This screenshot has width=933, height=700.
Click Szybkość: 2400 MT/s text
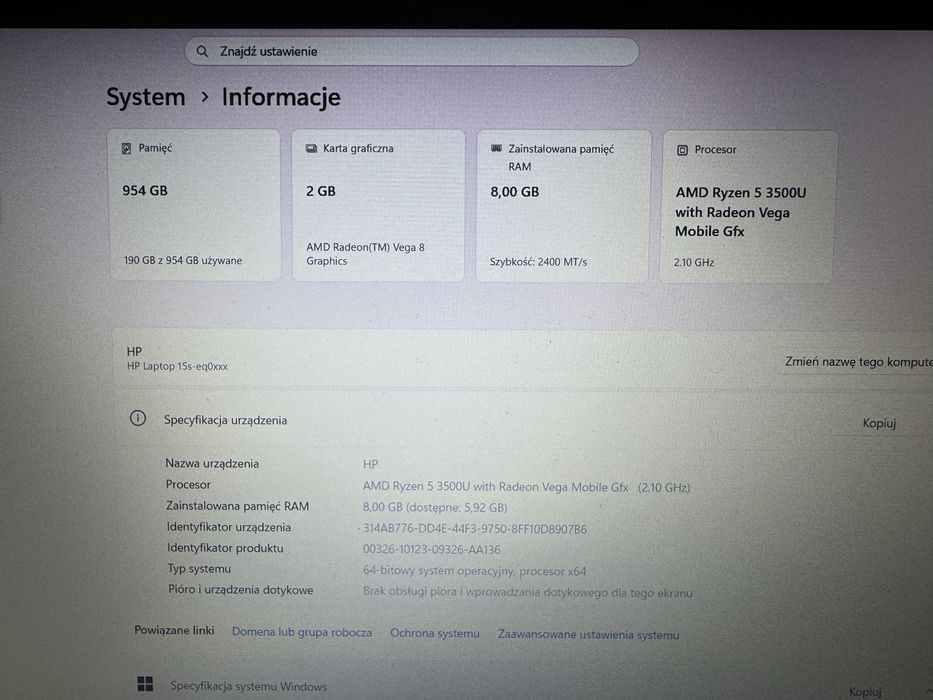click(538, 262)
